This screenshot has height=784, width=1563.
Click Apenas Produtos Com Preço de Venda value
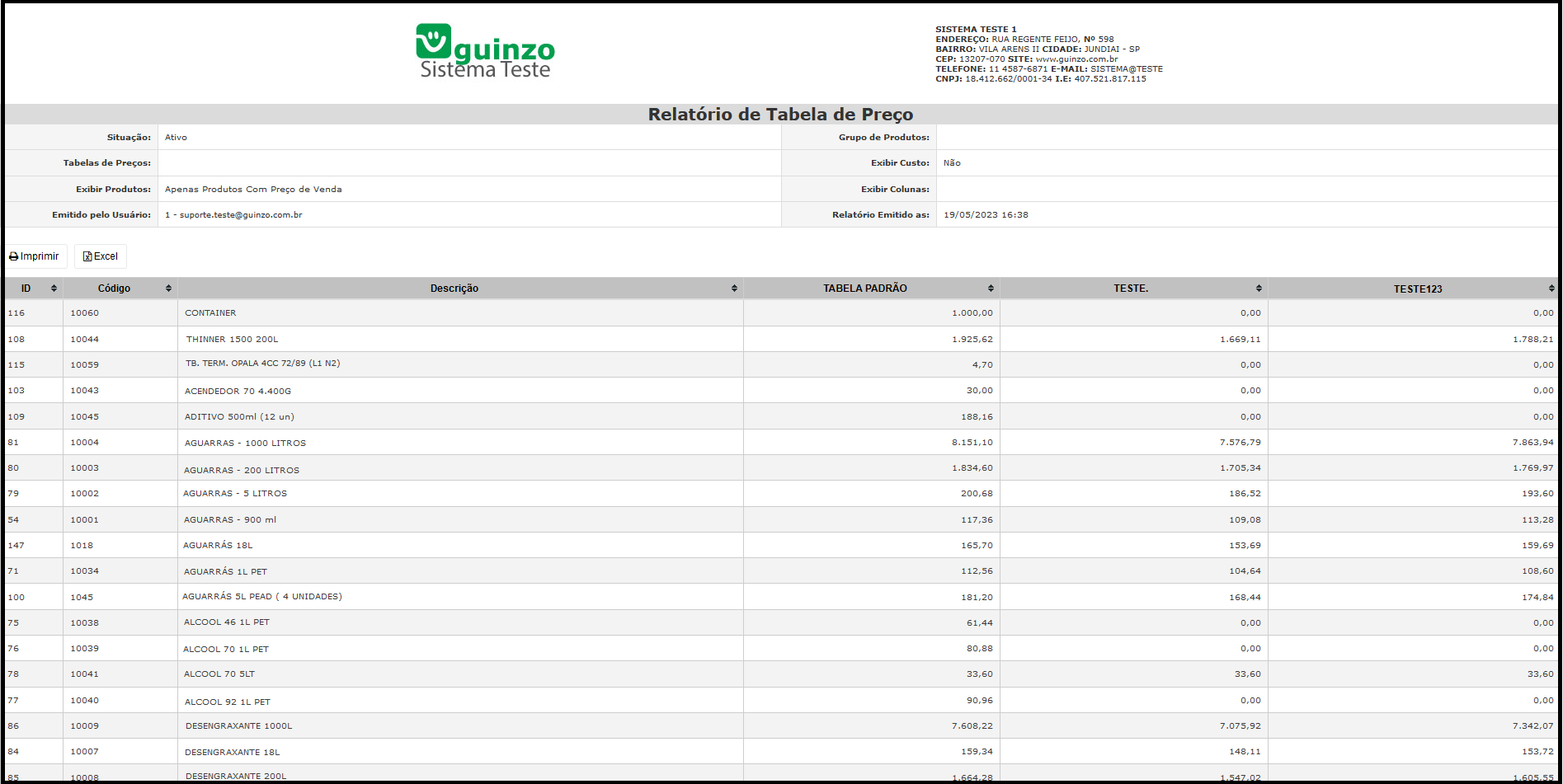click(253, 190)
